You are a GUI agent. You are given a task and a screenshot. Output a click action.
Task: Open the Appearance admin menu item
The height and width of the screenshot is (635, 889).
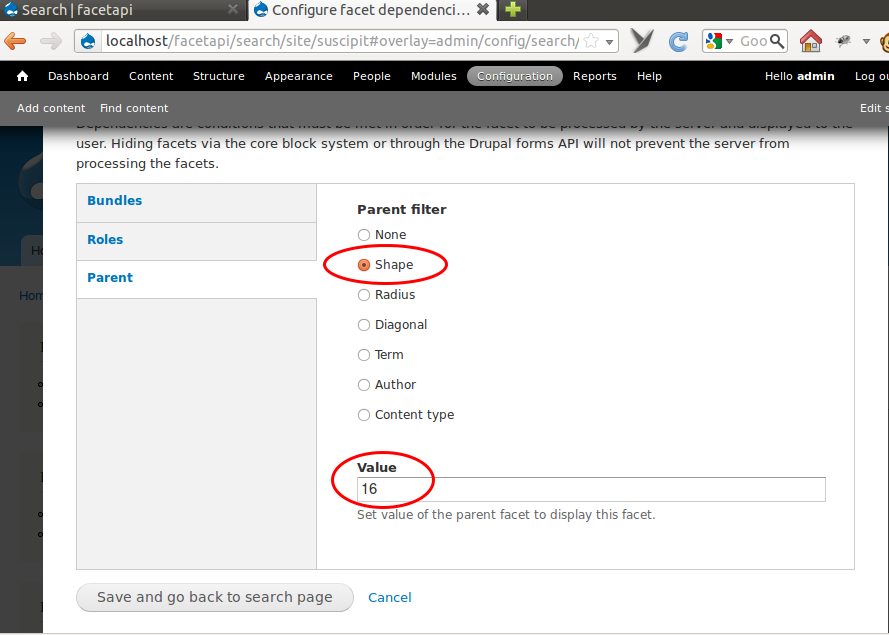299,77
